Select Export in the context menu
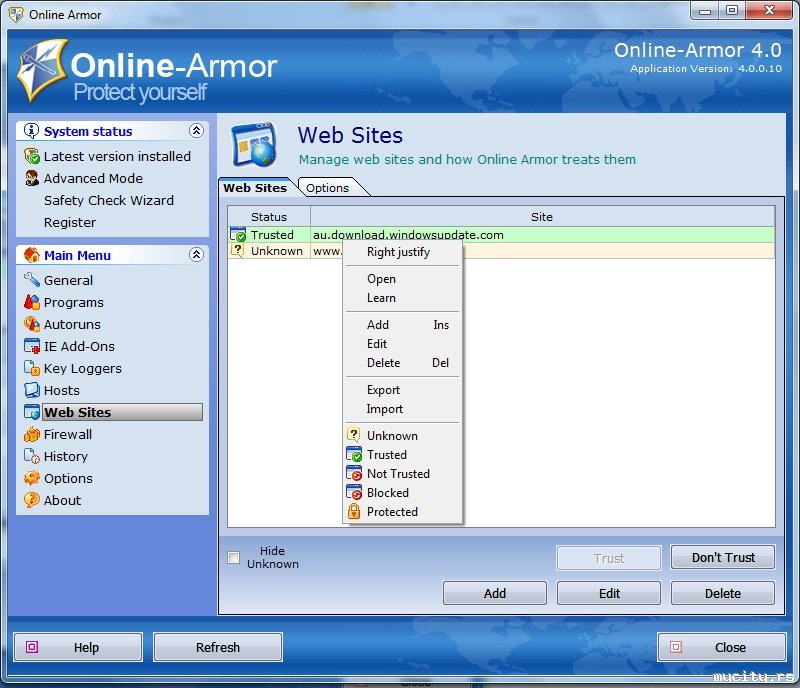The height and width of the screenshot is (688, 800). click(403, 389)
